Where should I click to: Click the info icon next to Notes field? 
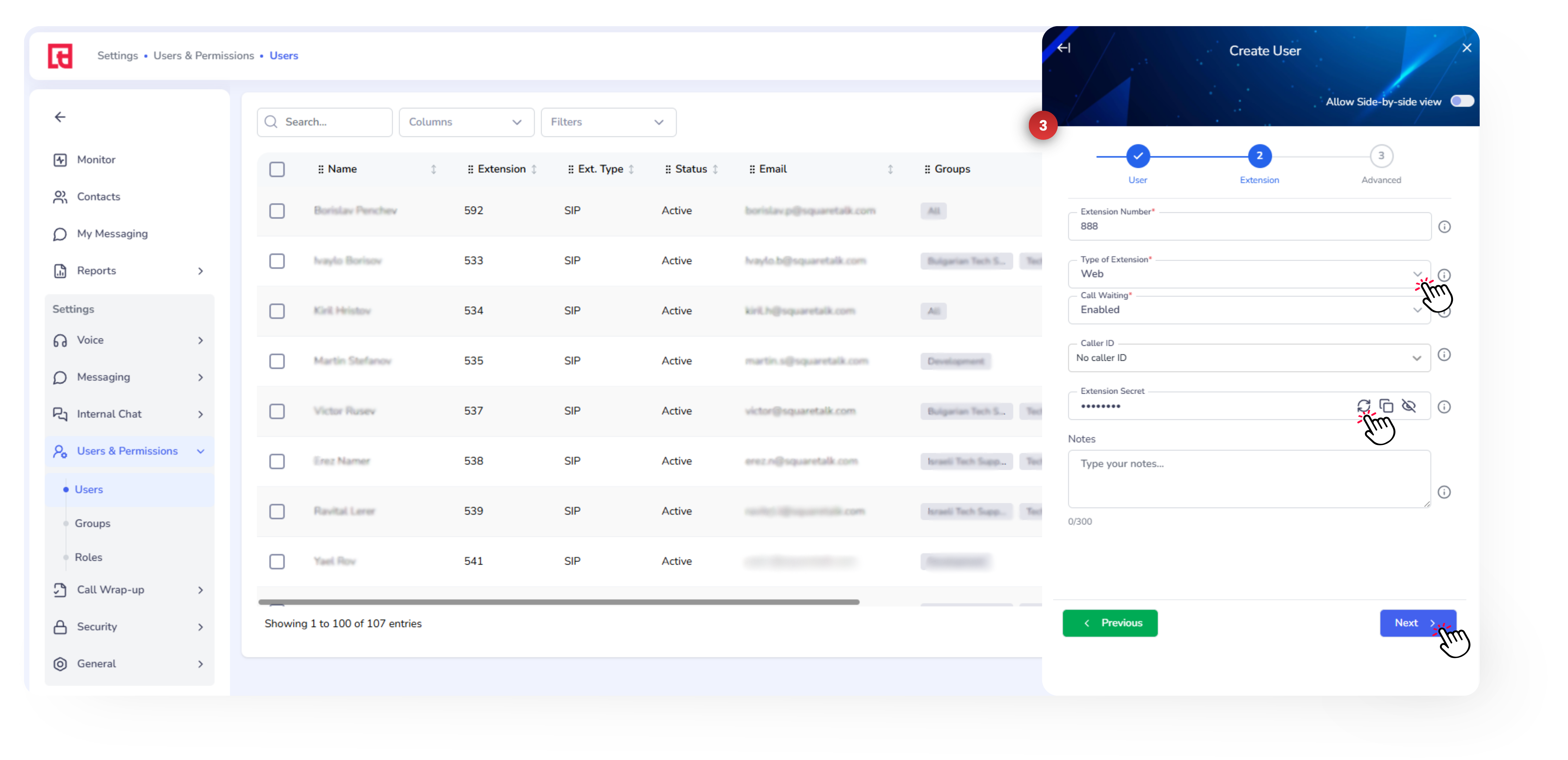pyautogui.click(x=1444, y=492)
